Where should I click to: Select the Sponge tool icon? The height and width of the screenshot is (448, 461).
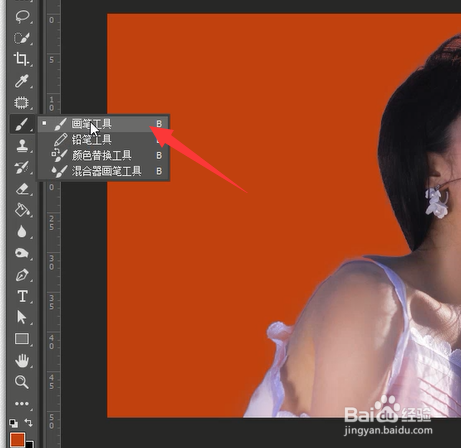click(x=22, y=253)
